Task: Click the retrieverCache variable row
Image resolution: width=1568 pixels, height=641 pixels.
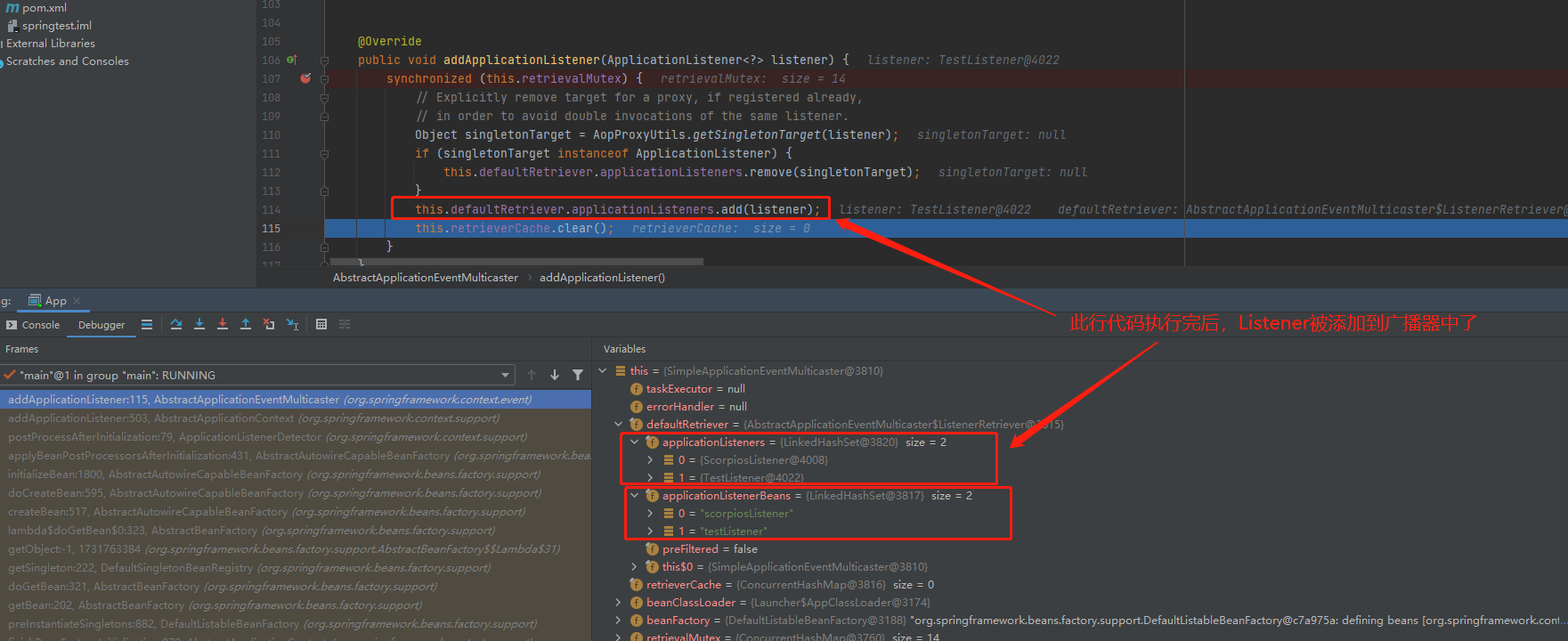Action: tap(1079, 585)
